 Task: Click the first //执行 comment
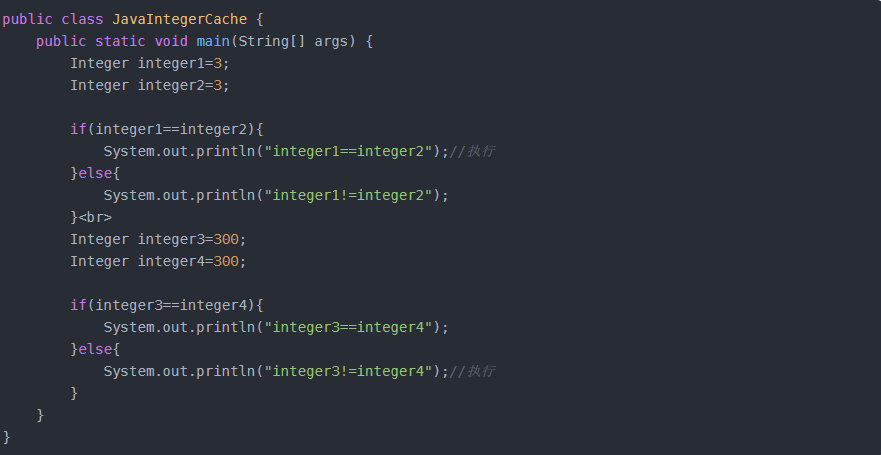point(472,151)
